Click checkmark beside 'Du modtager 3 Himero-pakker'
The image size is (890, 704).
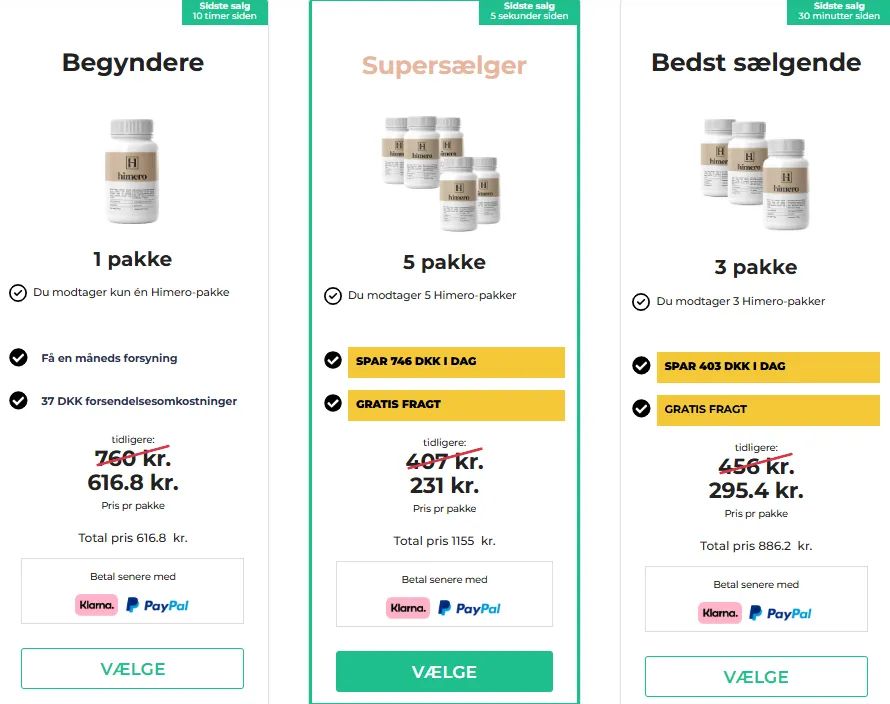[x=641, y=302]
